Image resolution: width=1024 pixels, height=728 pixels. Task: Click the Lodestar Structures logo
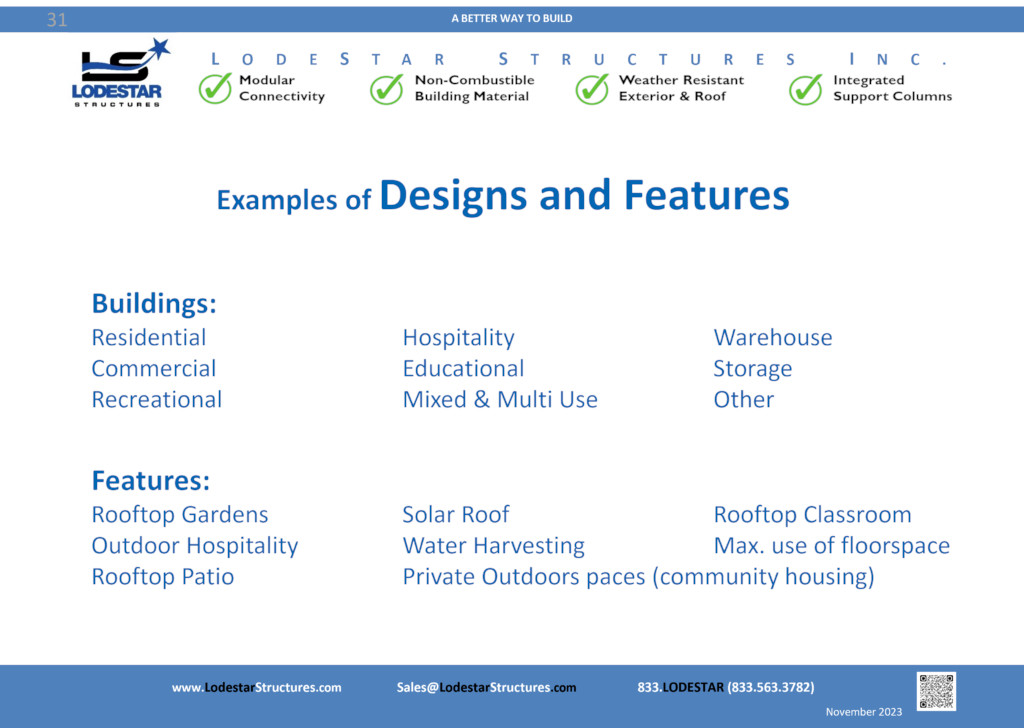pos(120,72)
